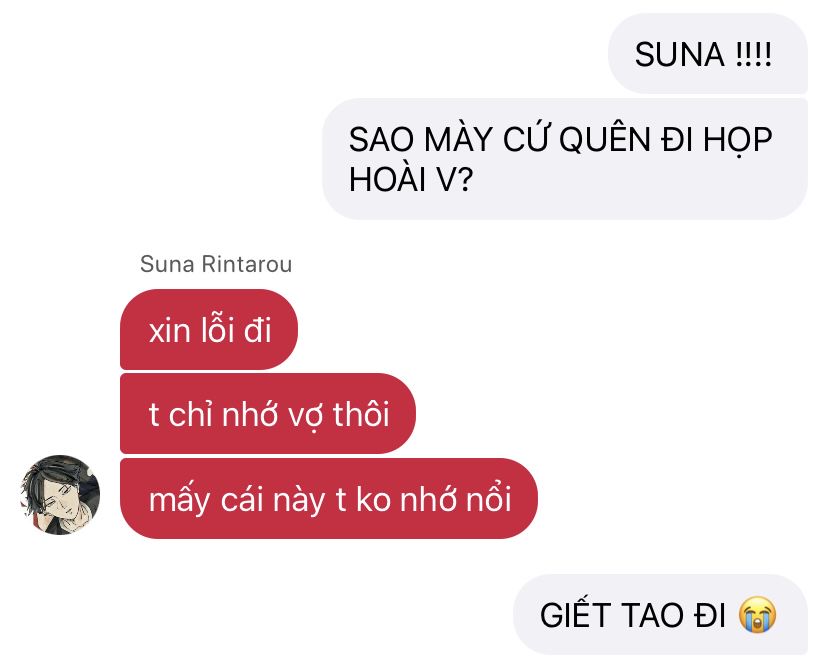Screen dimensions: 828x670
Task: Open the sender name Suna Rintarou
Action: click(x=216, y=264)
